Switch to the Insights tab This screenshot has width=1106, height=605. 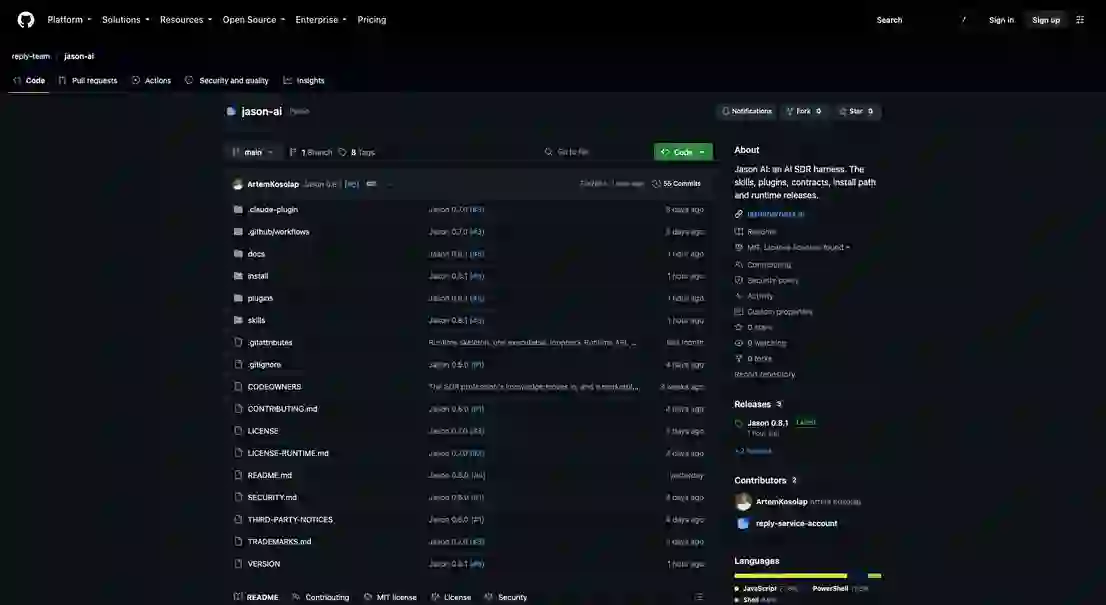[x=304, y=80]
